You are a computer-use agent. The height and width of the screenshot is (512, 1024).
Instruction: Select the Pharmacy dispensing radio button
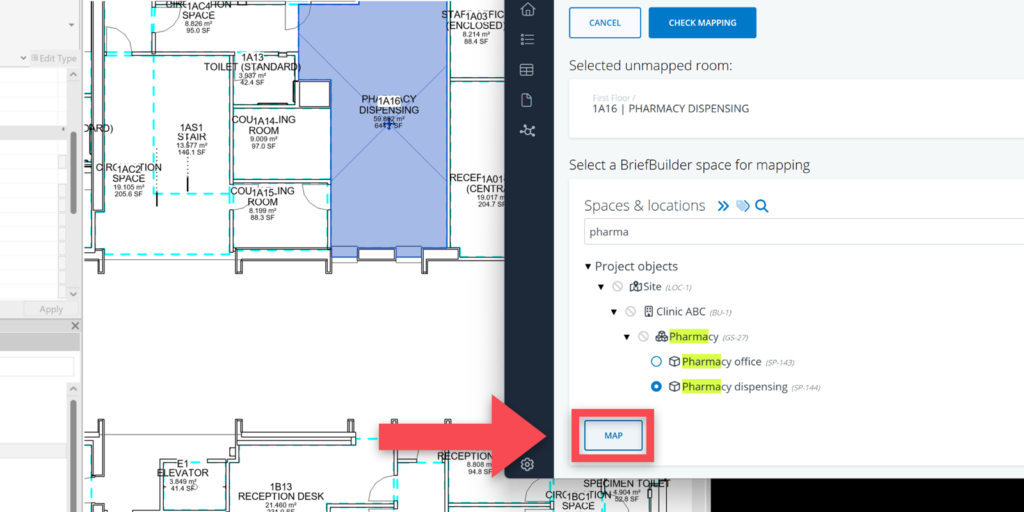coord(656,386)
